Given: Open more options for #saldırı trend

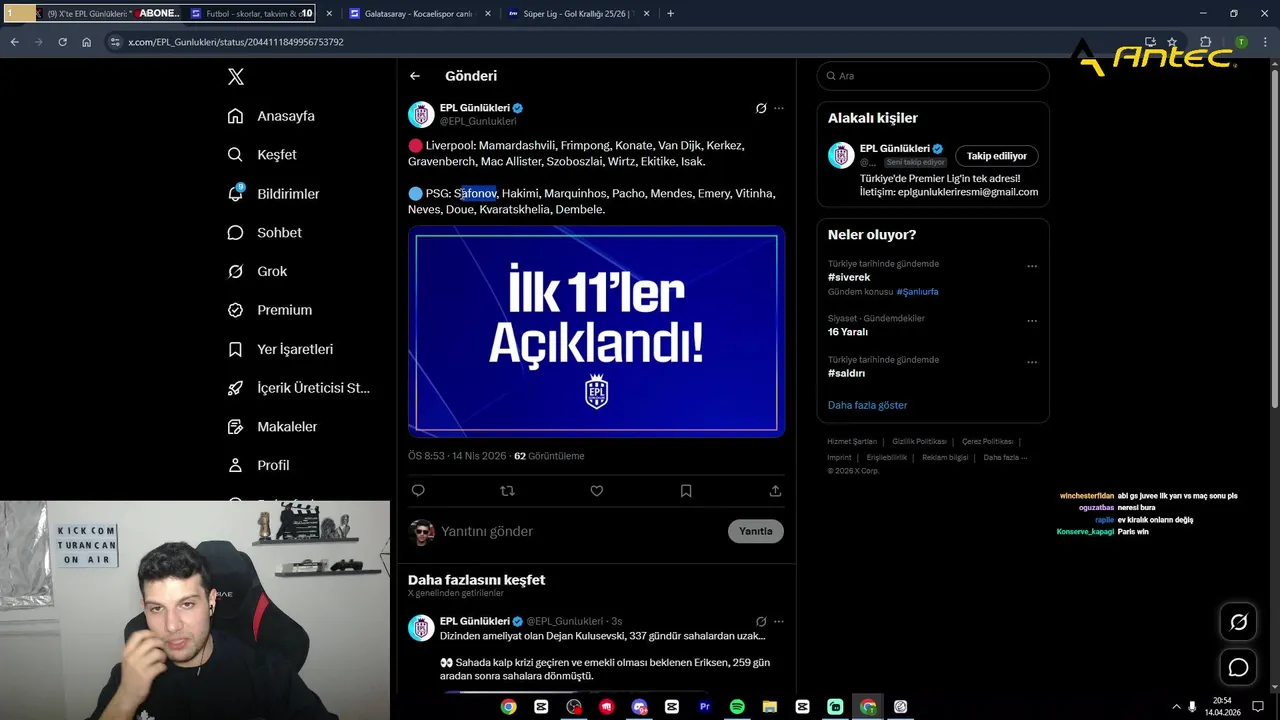Looking at the screenshot, I should [x=1032, y=363].
